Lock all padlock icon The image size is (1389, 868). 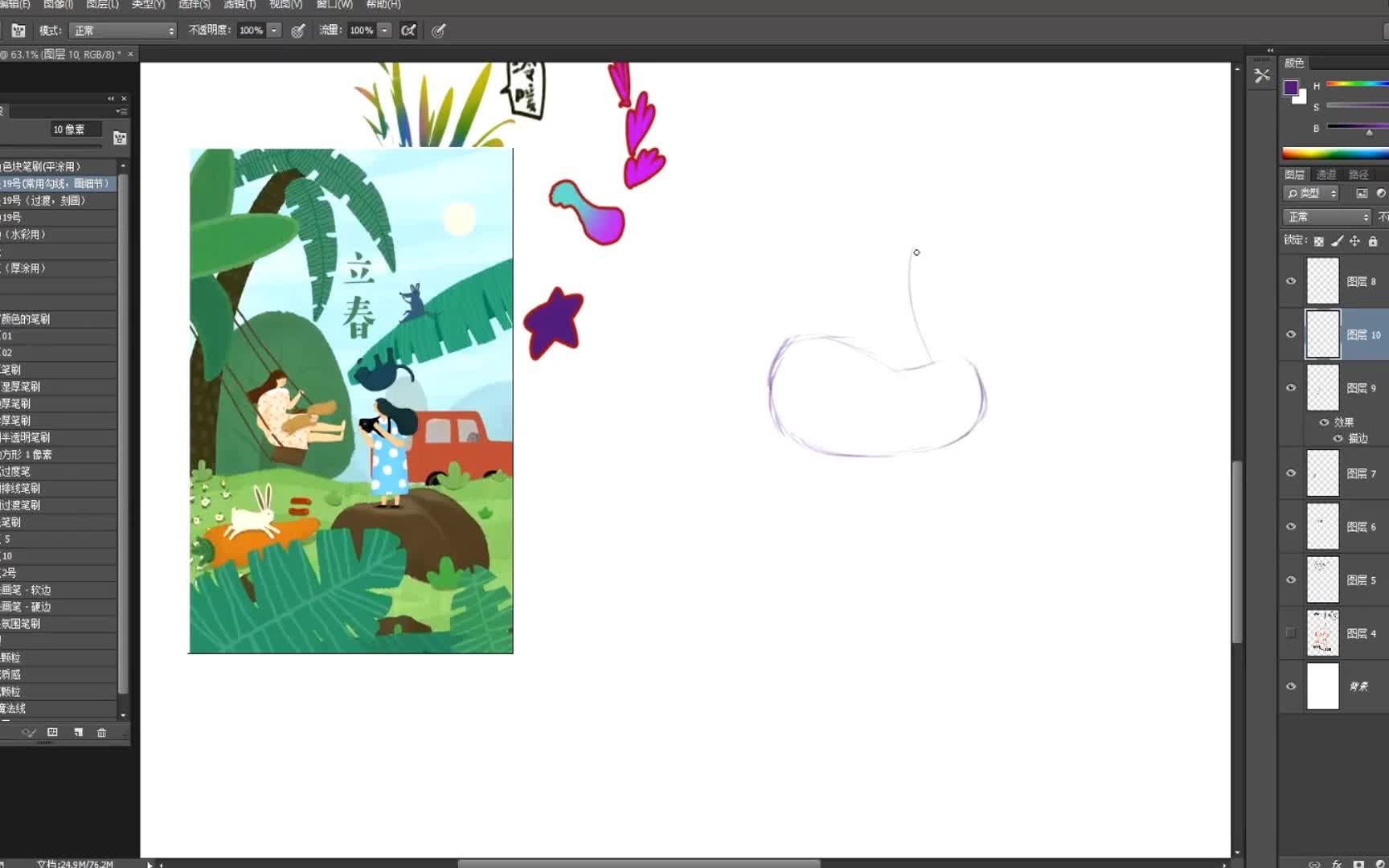pos(1373,241)
